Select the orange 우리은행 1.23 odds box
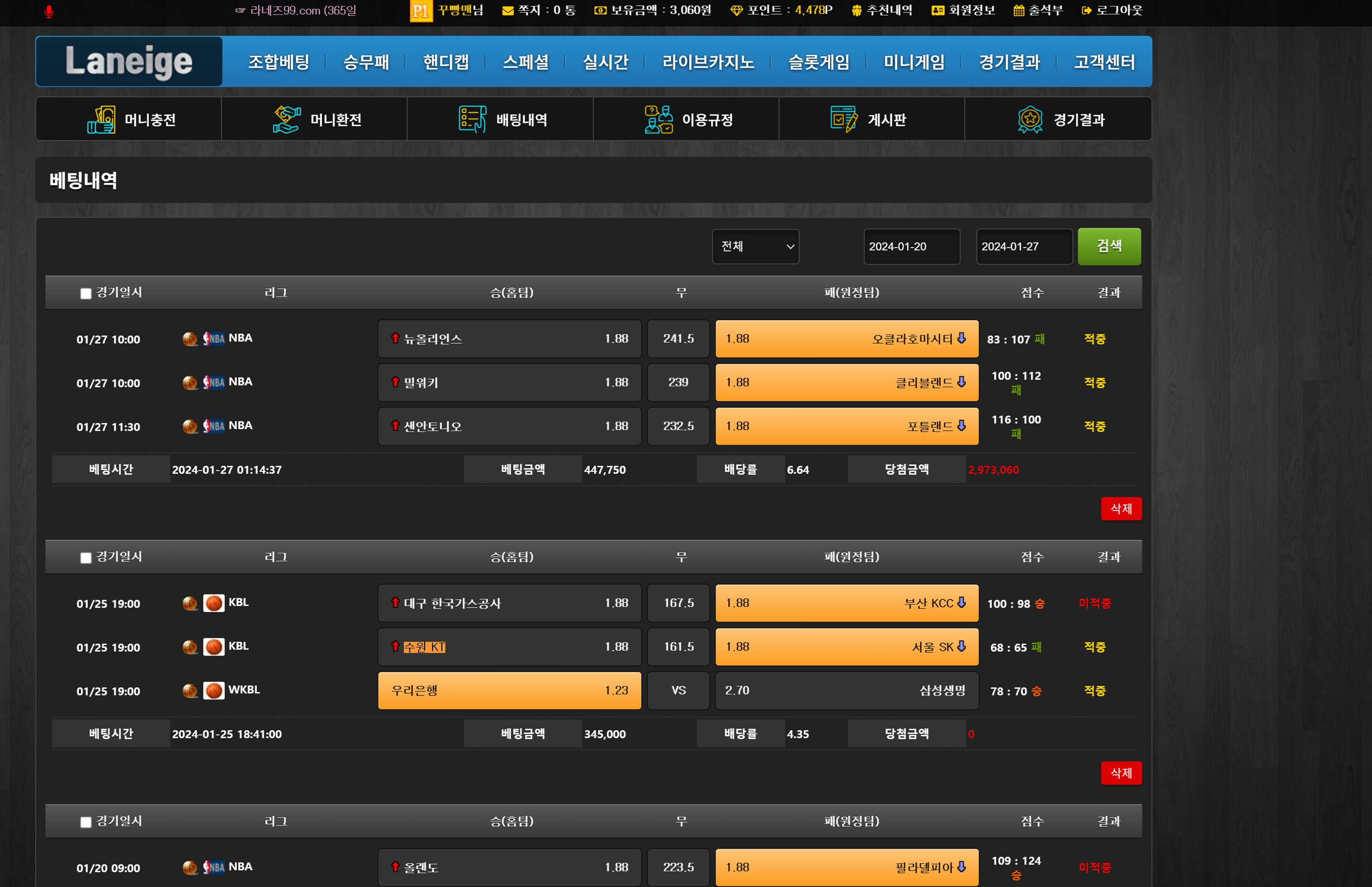The height and width of the screenshot is (887, 1372). click(509, 691)
